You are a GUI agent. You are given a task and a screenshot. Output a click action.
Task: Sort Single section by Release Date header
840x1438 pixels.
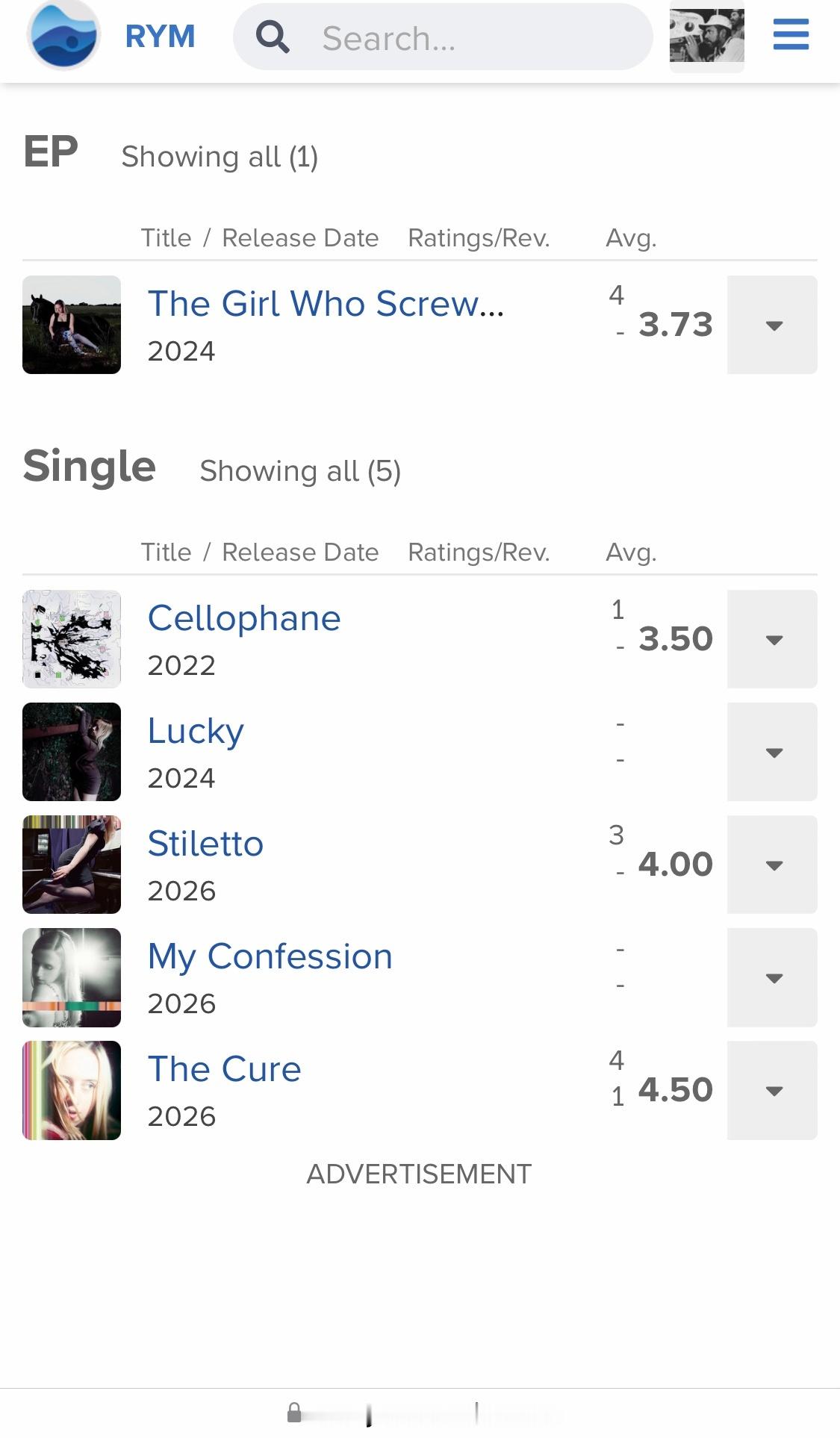[x=300, y=552]
